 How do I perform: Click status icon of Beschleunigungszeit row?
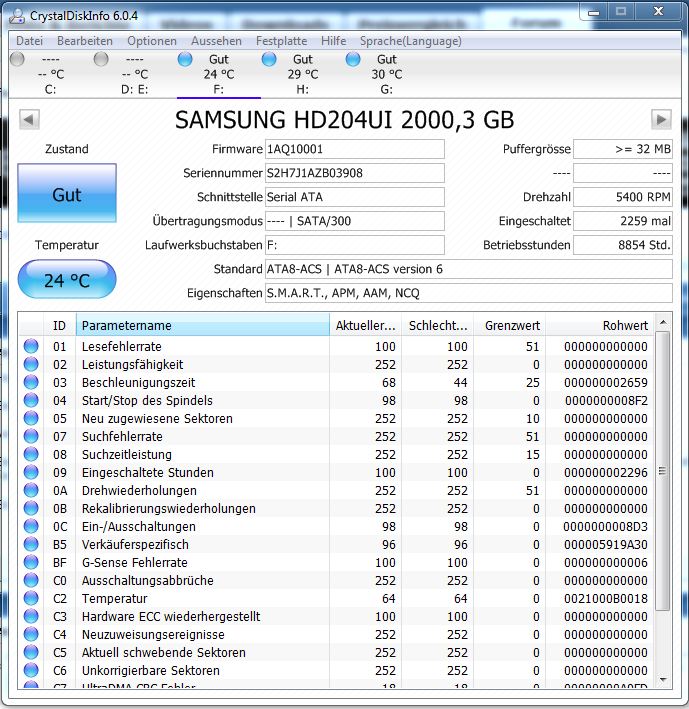[31, 383]
